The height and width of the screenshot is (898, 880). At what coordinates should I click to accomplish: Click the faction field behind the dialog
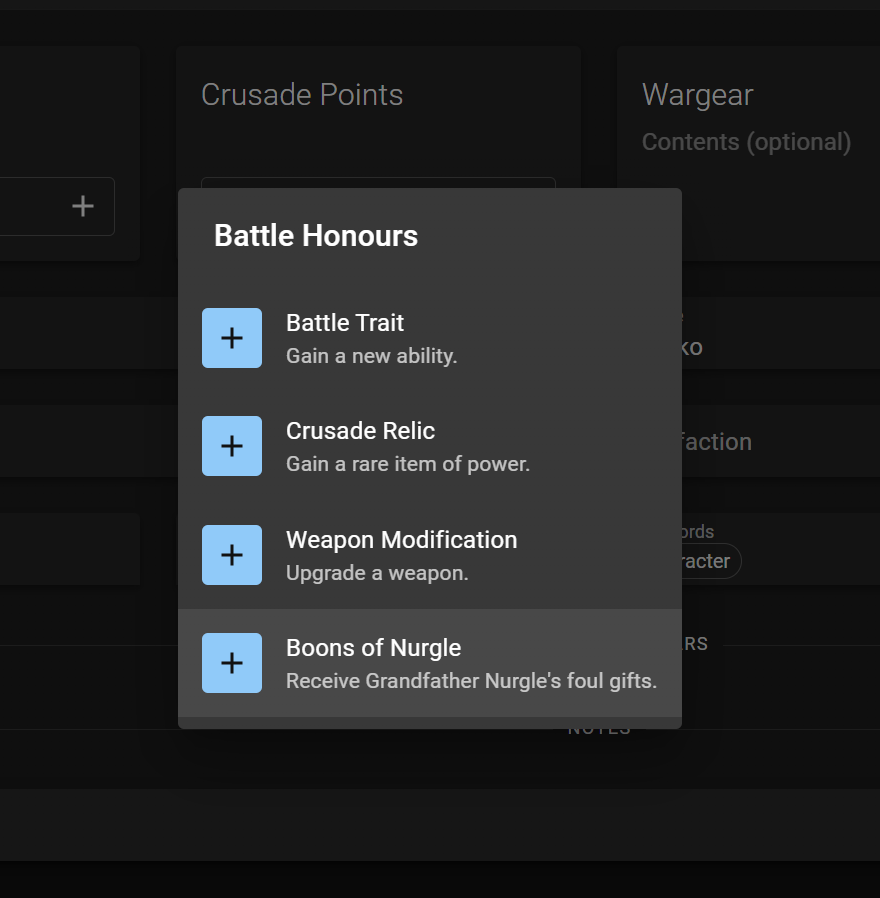tap(716, 442)
